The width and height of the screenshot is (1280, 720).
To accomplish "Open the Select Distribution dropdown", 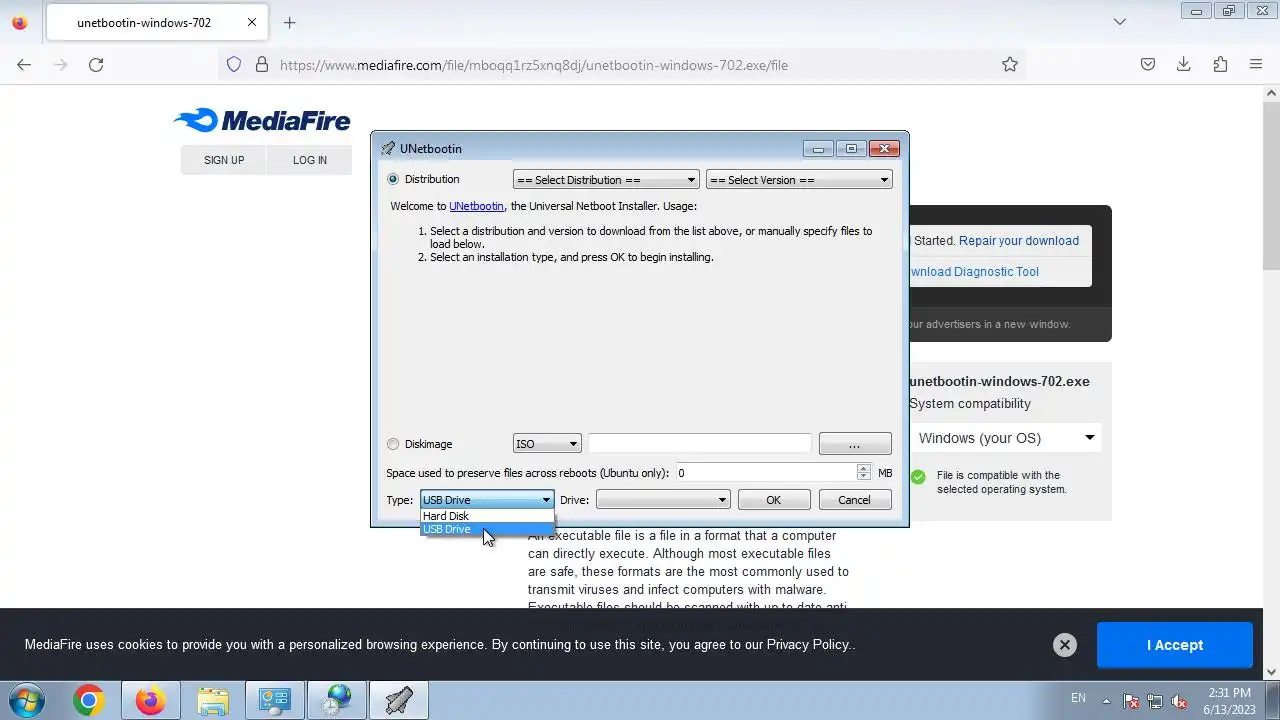I will point(606,180).
